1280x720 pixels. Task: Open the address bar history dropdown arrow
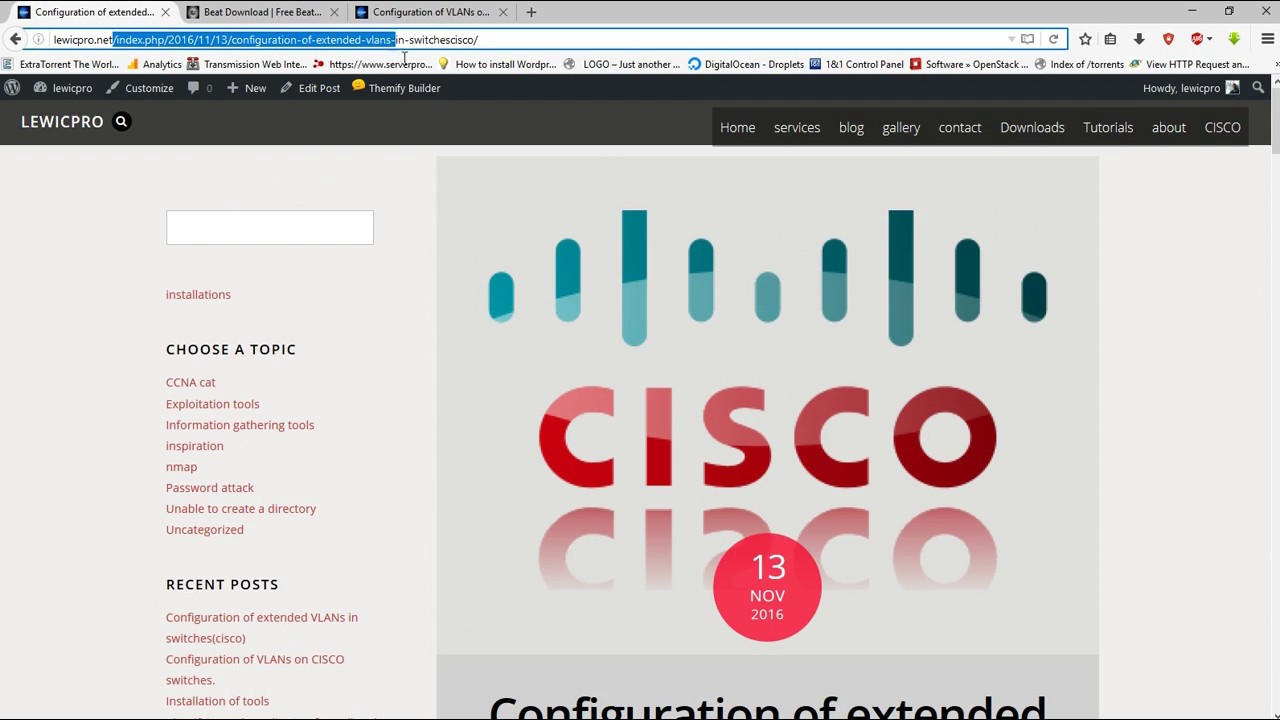click(x=1011, y=39)
